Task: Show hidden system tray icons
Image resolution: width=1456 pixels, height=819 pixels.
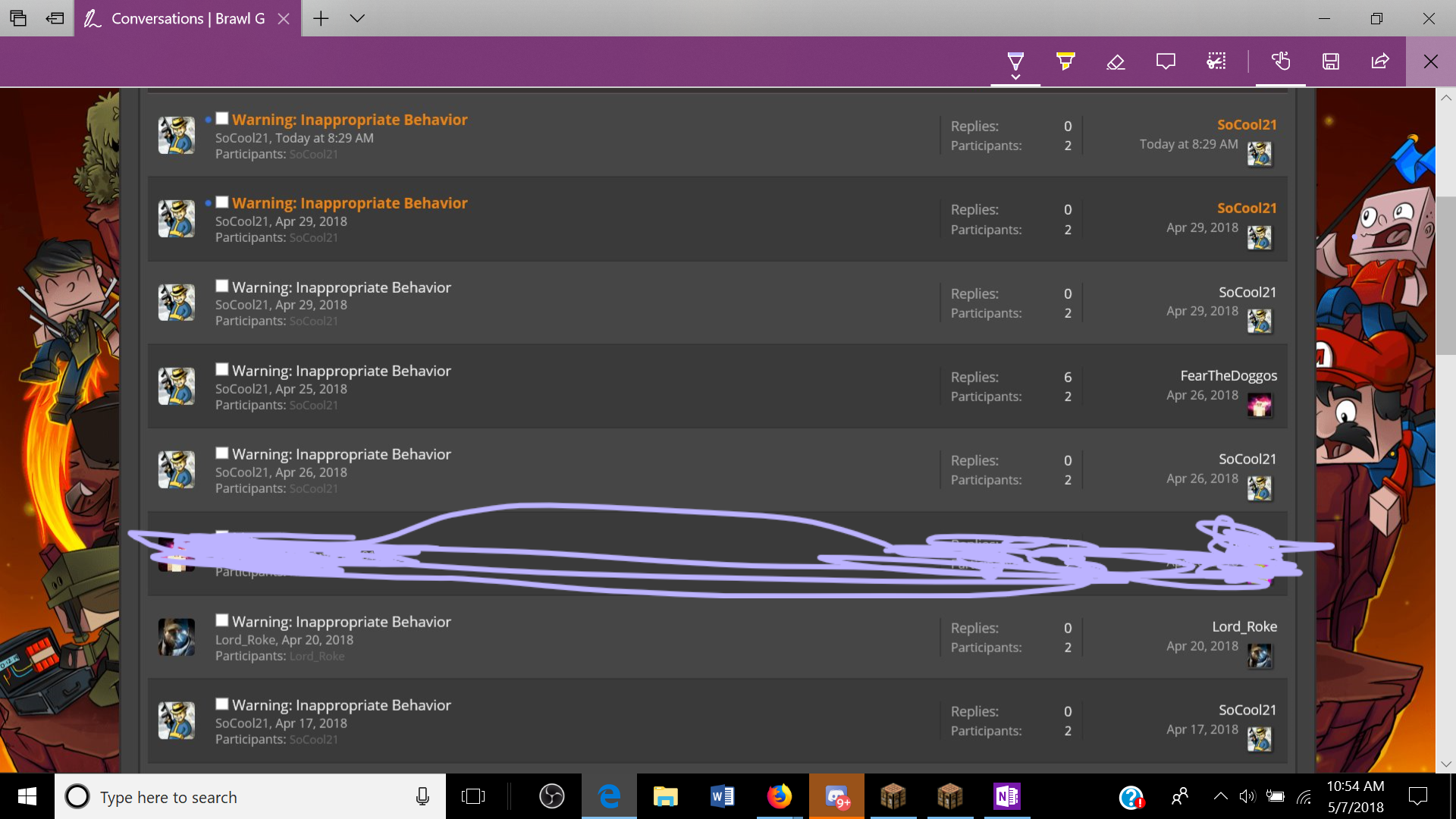Action: point(1220,796)
